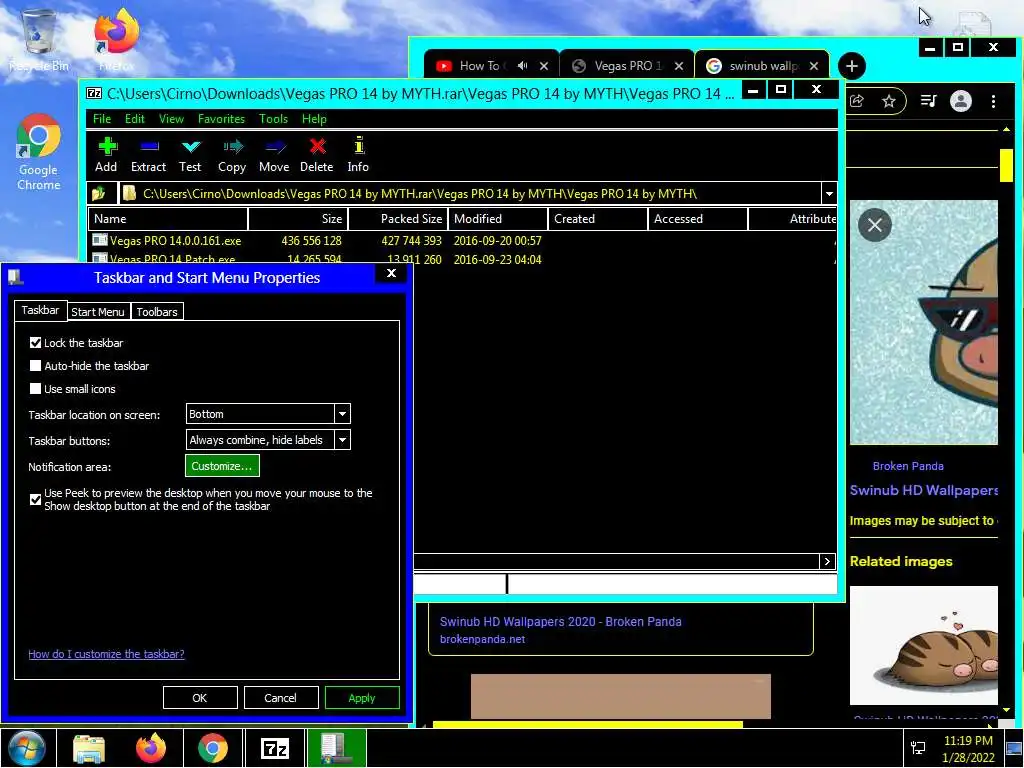
Task: Select the Taskbar Properties taskbar button
Action: pyautogui.click(x=337, y=748)
